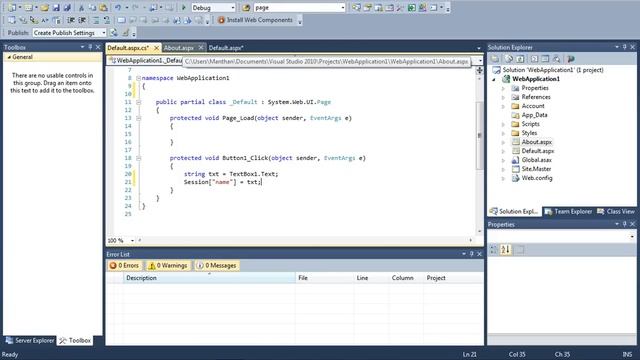Click the Categorized icon in the Properties panel
640x360 pixels.
494,249
